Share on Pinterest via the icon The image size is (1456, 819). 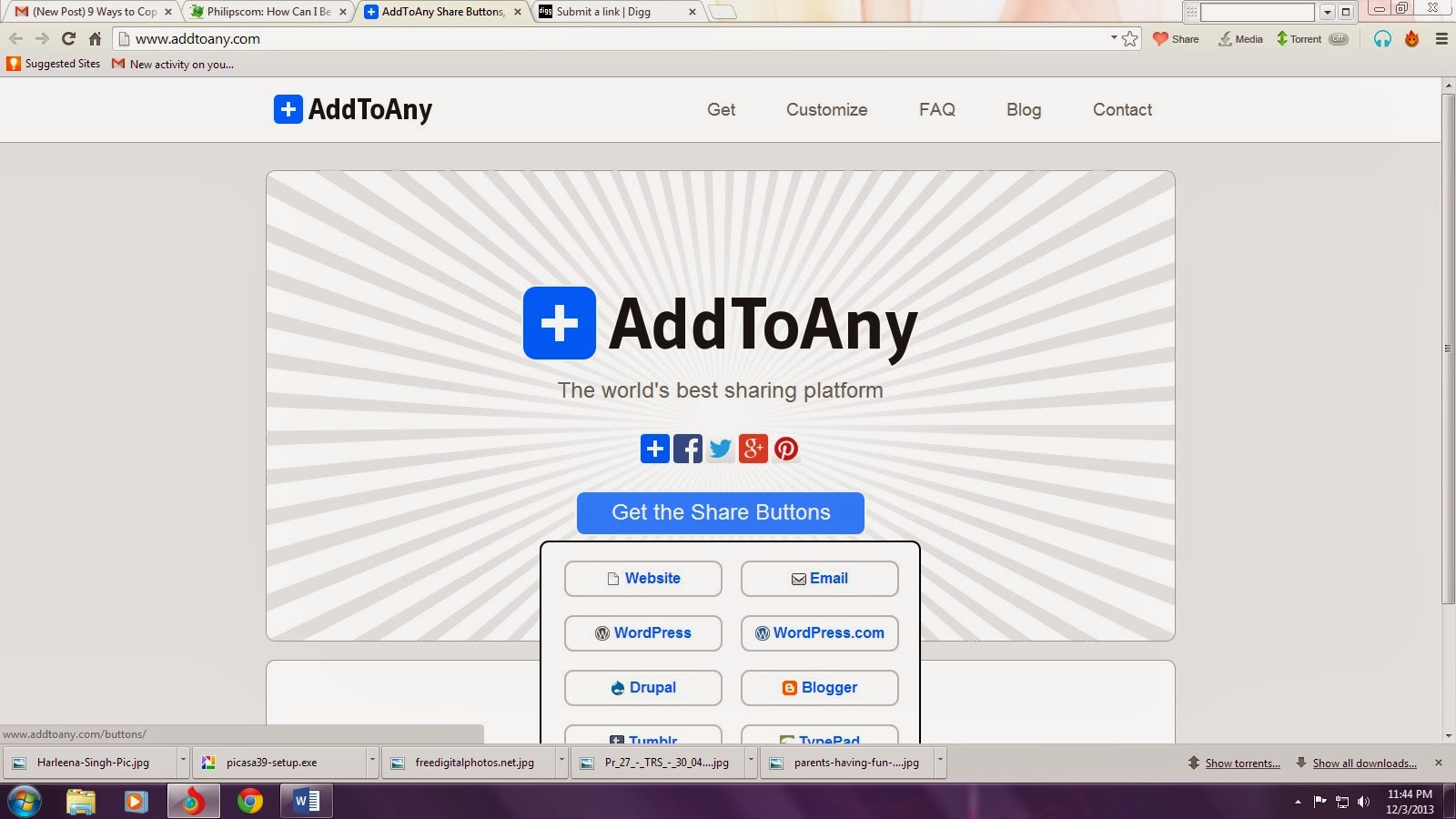786,449
